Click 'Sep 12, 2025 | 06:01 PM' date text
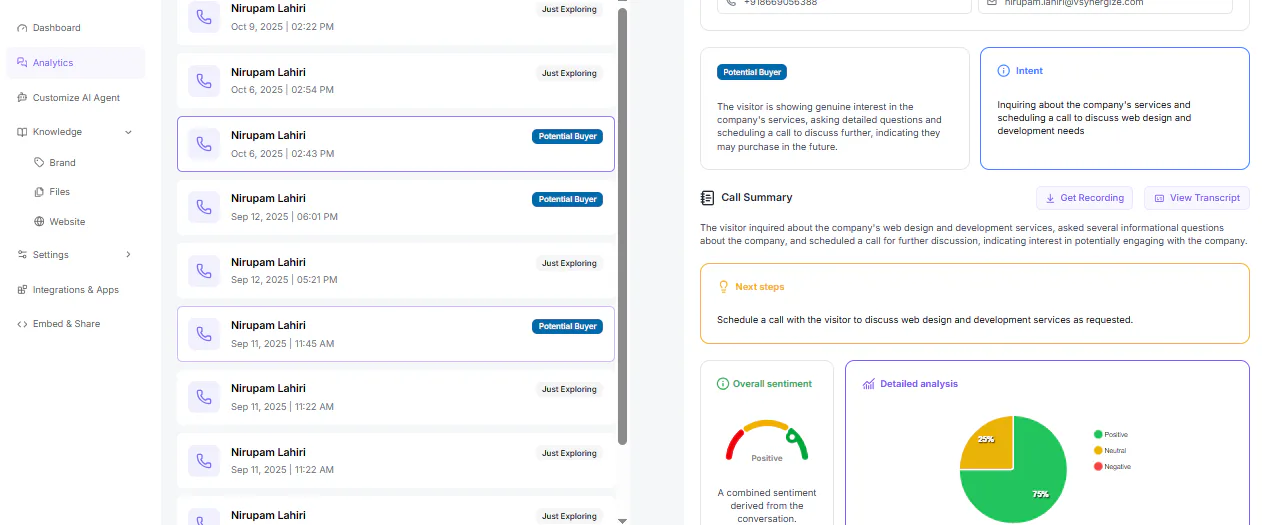 click(x=284, y=216)
